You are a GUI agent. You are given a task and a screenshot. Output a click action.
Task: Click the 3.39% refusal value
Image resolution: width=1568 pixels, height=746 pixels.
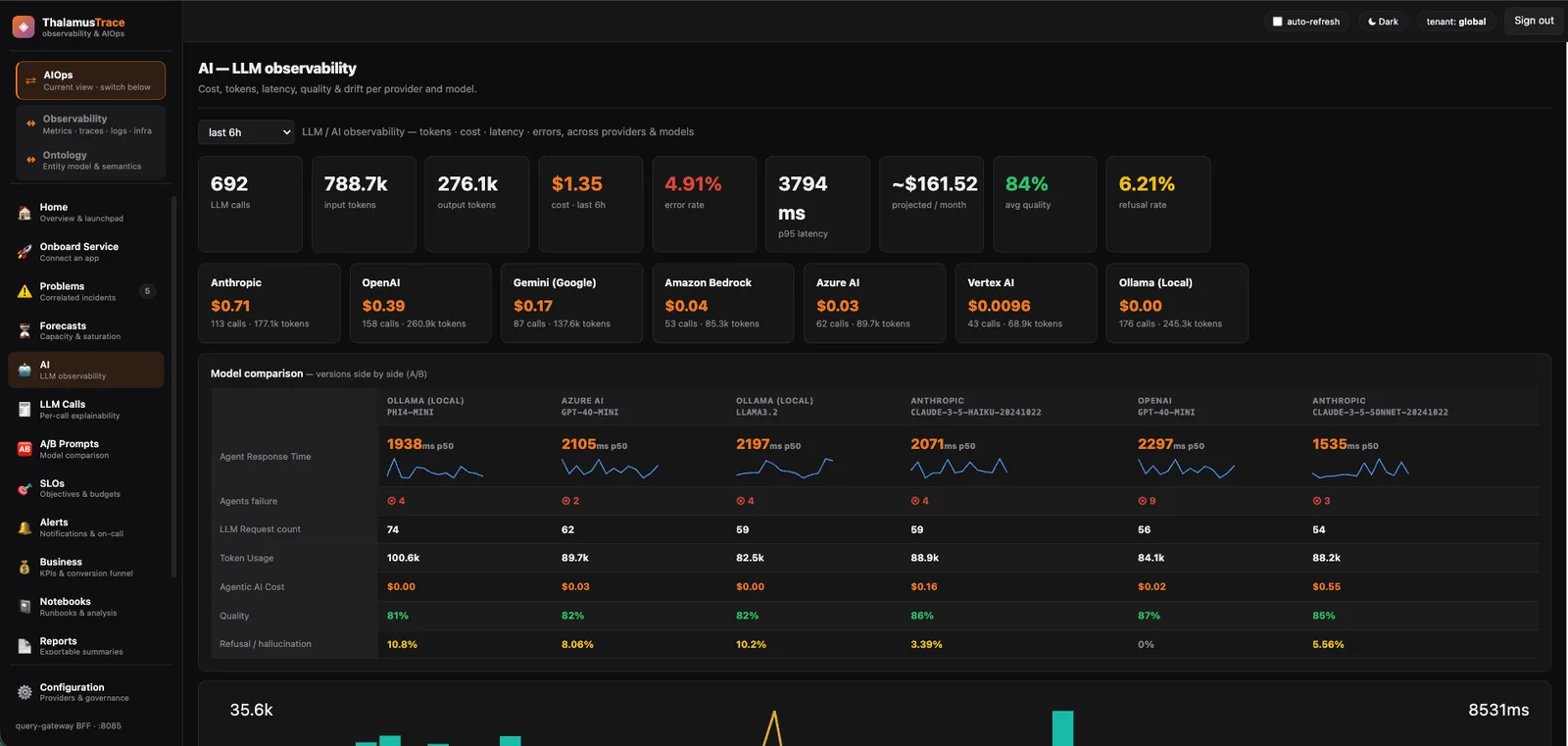(x=926, y=645)
